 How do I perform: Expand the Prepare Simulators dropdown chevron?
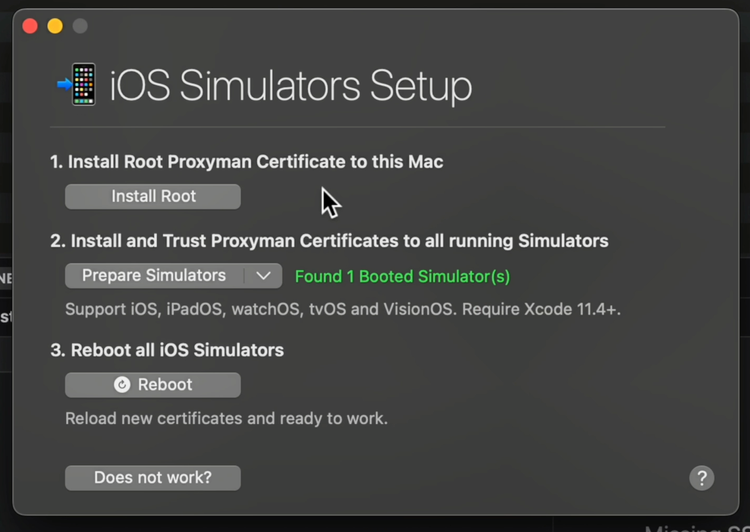[264, 276]
